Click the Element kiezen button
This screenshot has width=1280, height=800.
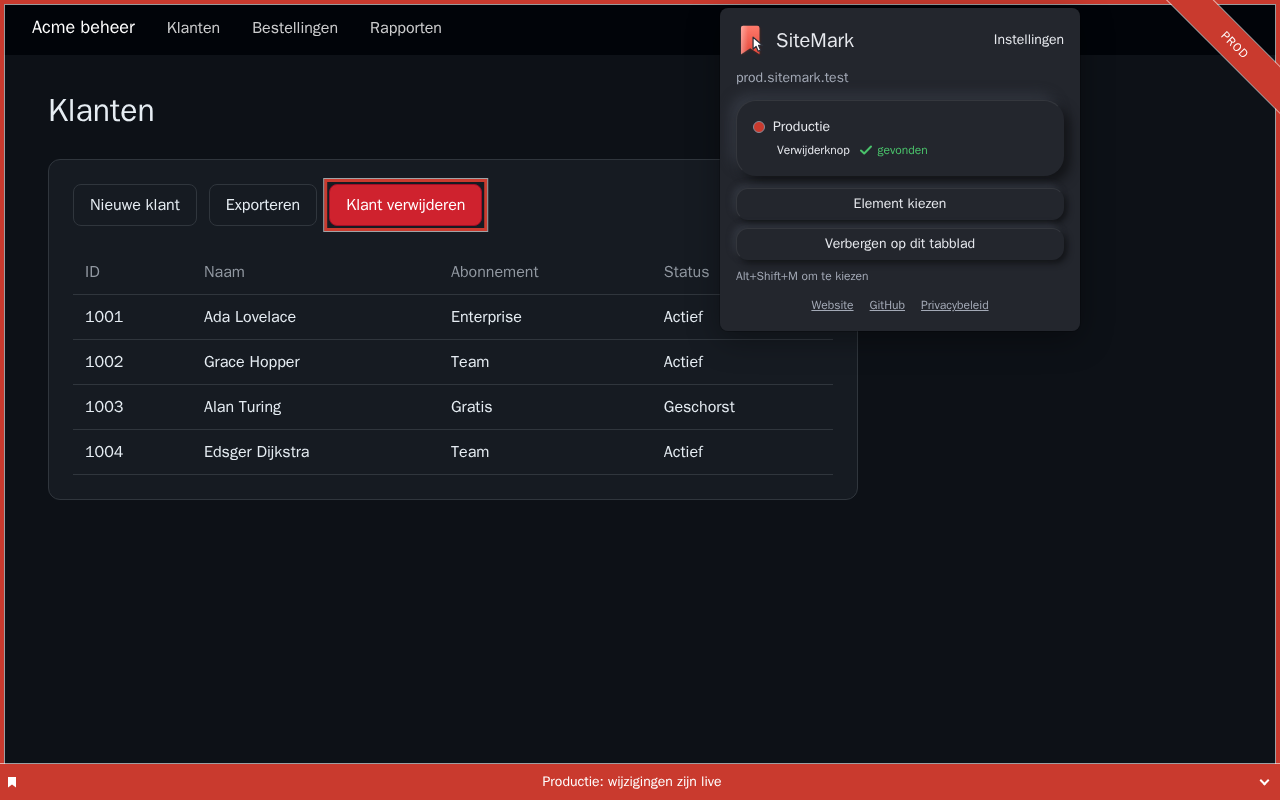click(900, 203)
